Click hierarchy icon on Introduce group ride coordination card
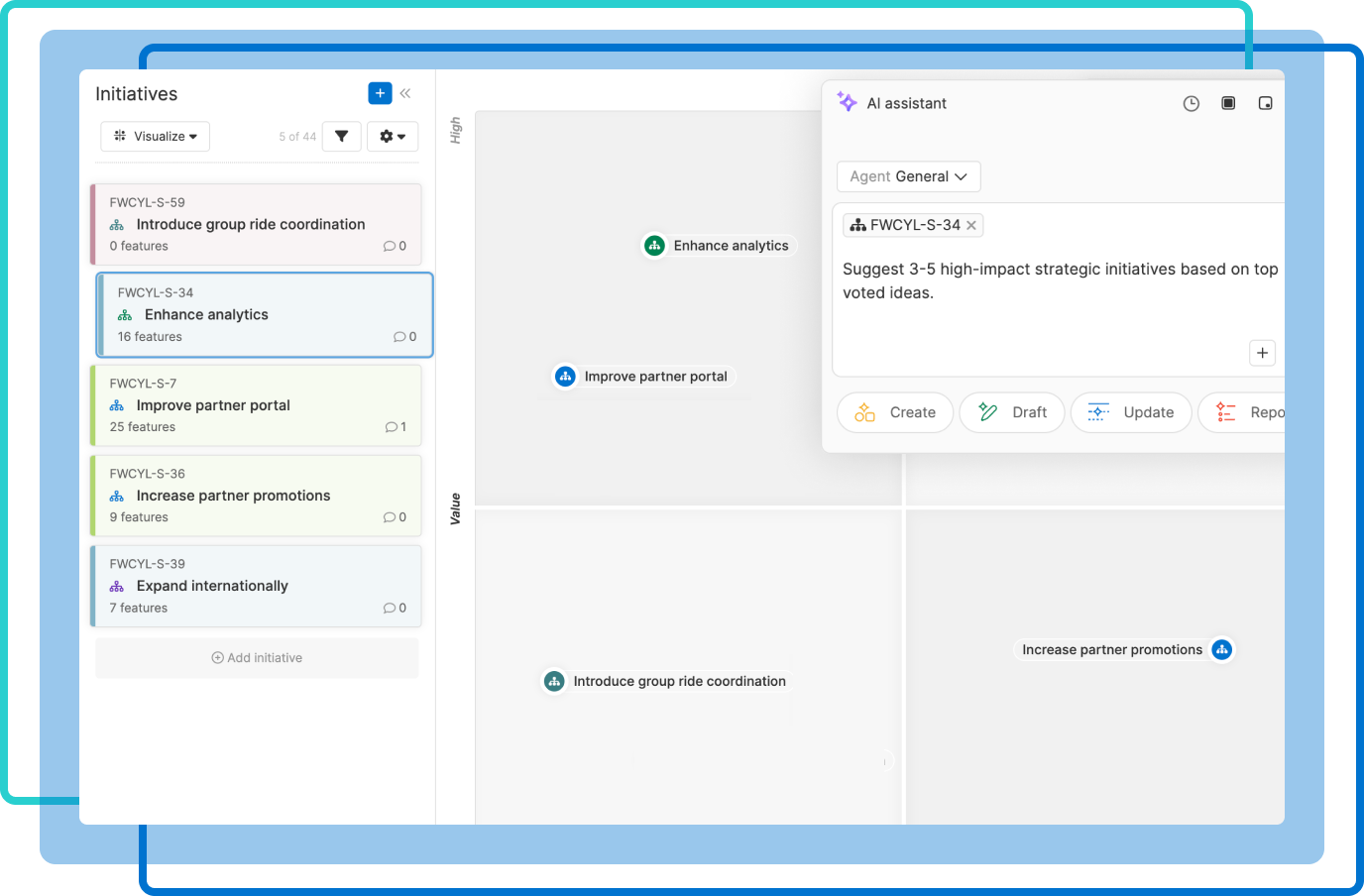The image size is (1364, 896). coord(117,225)
